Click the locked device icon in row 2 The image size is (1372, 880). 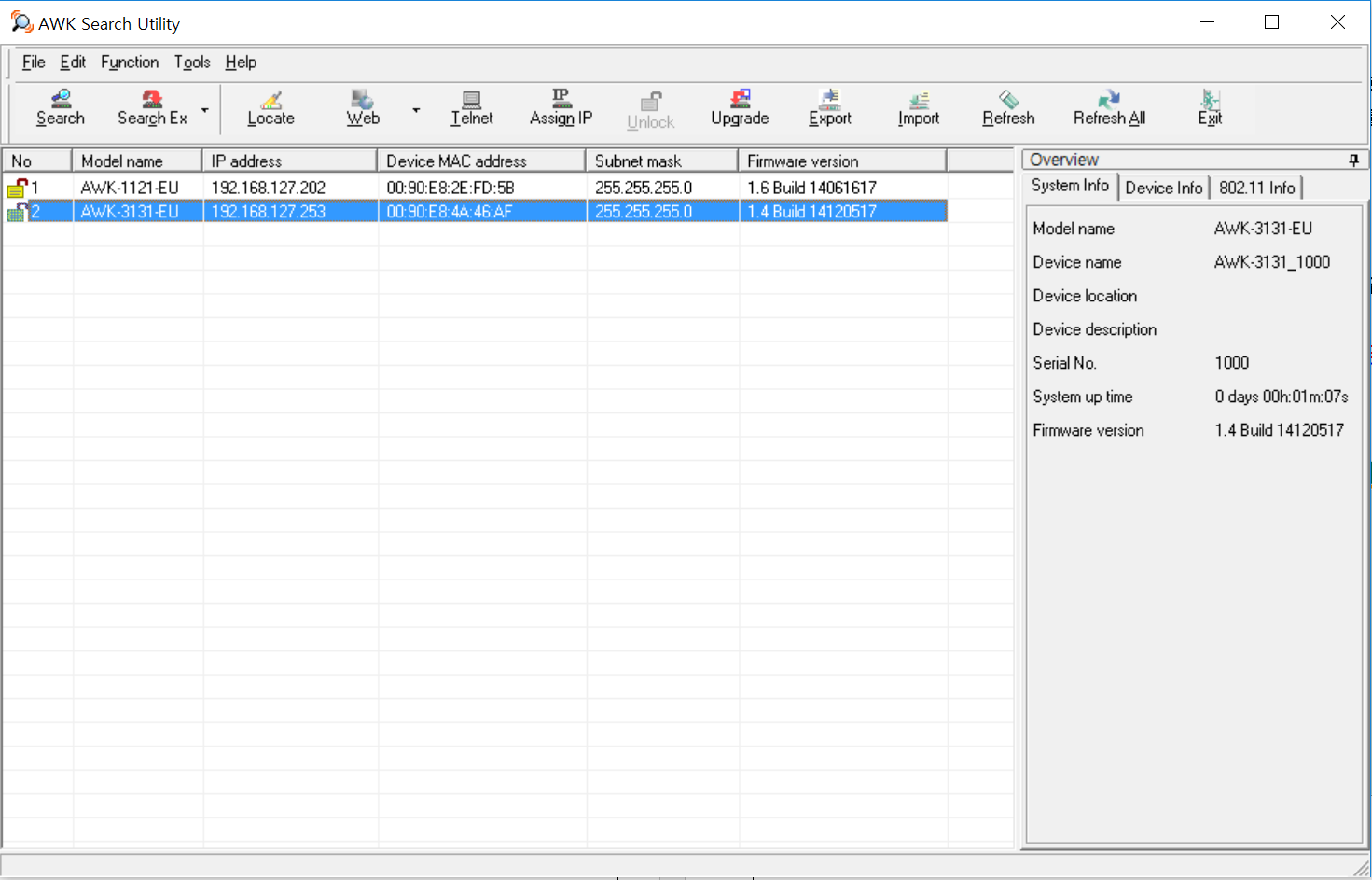pos(18,212)
